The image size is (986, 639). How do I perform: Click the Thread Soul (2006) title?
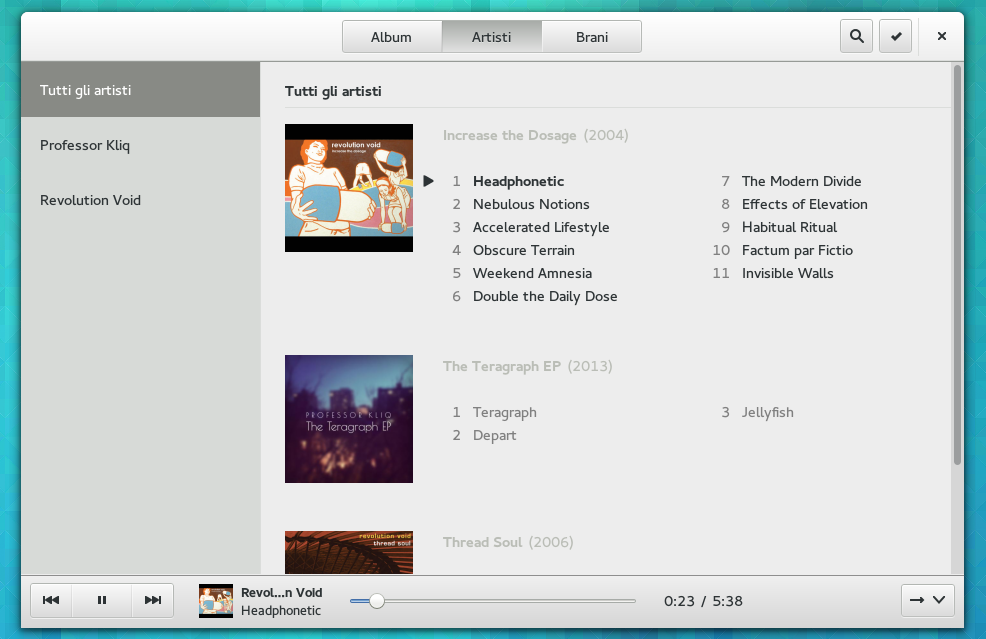(x=507, y=542)
